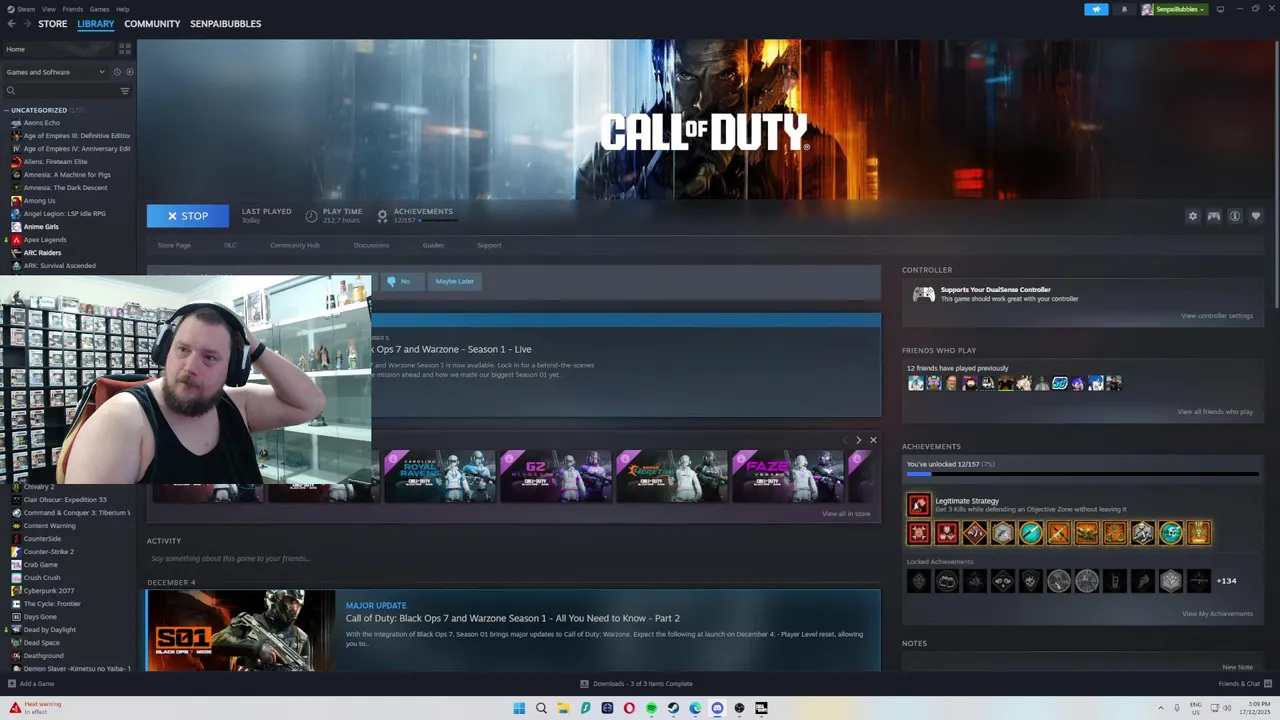Screen dimensions: 1280x720
Task: Open SENPAIBUBBLES profile tab
Action: pyautogui.click(x=226, y=24)
